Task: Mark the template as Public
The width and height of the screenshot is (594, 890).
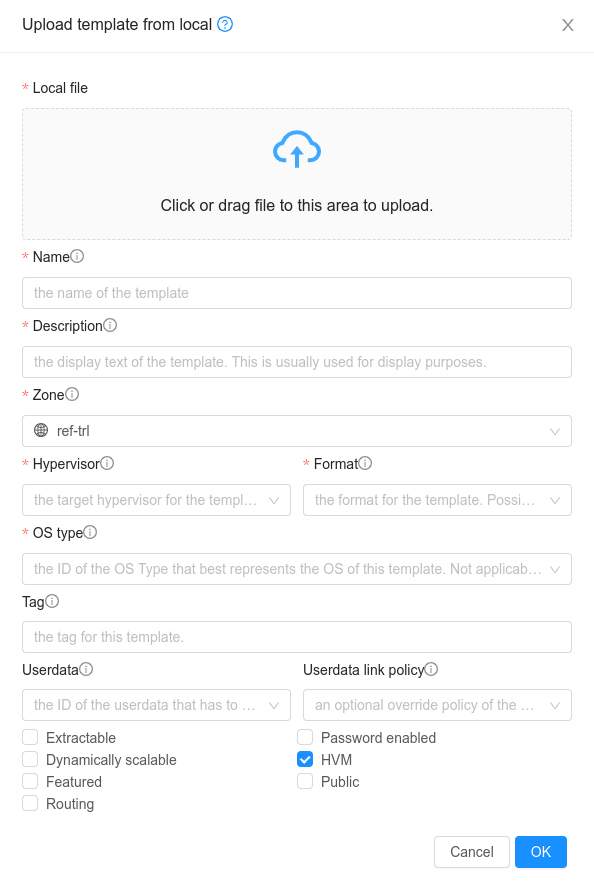Action: pyautogui.click(x=305, y=781)
